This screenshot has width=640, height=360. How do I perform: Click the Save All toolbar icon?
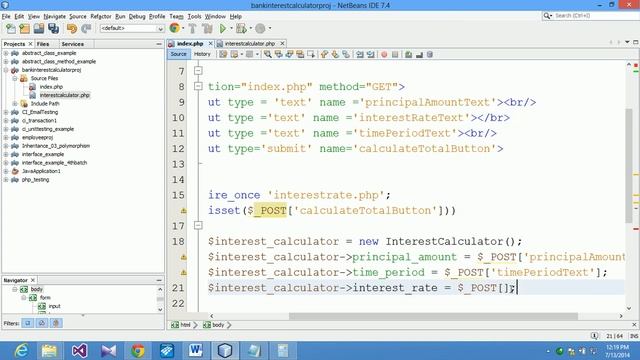[x=53, y=28]
